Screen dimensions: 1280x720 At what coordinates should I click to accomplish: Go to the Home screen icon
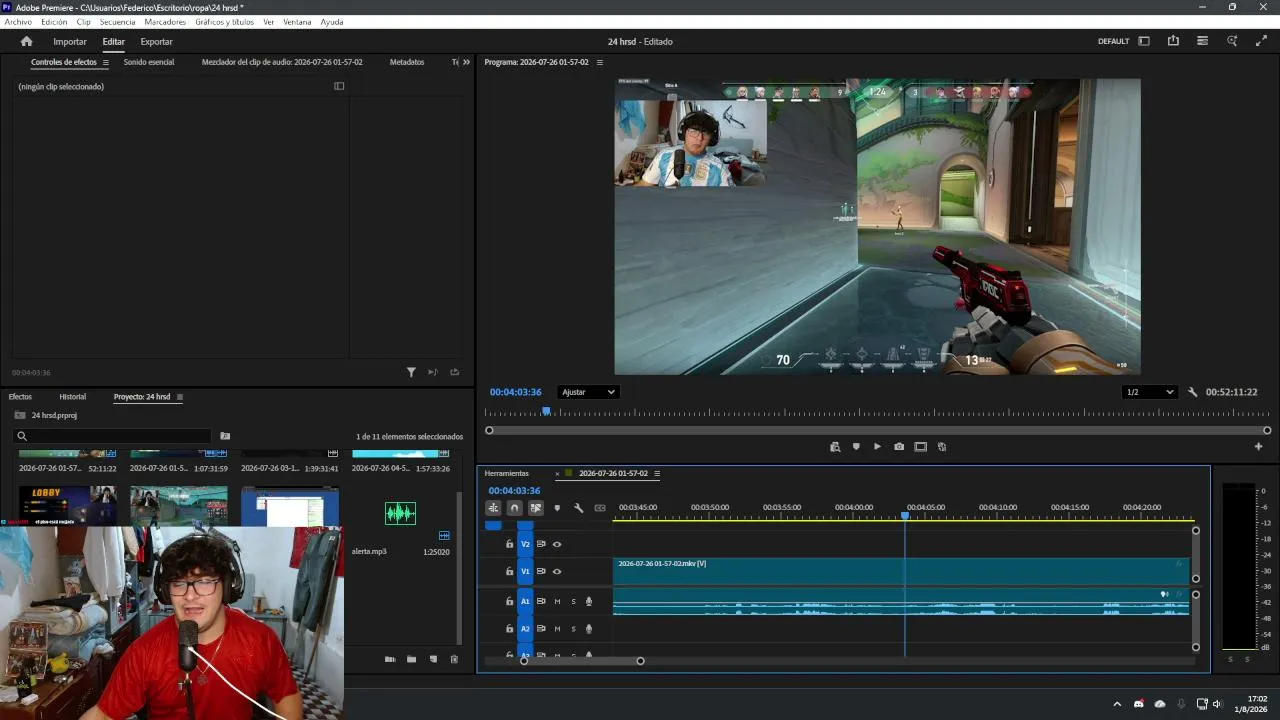pos(27,42)
